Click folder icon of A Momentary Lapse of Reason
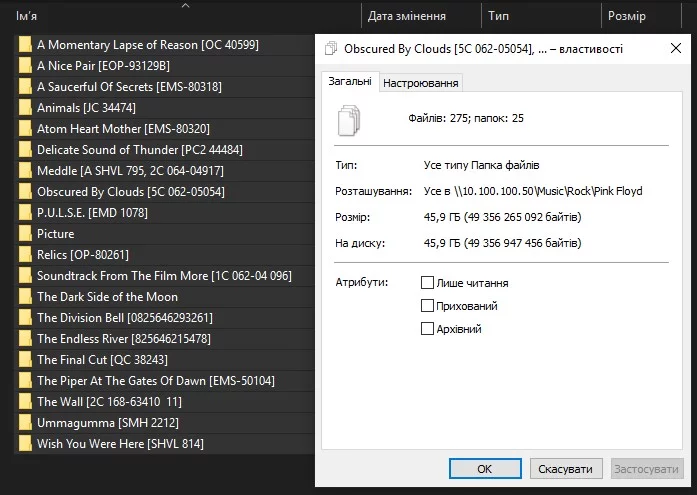Viewport: 697px width, 495px height. click(x=25, y=45)
